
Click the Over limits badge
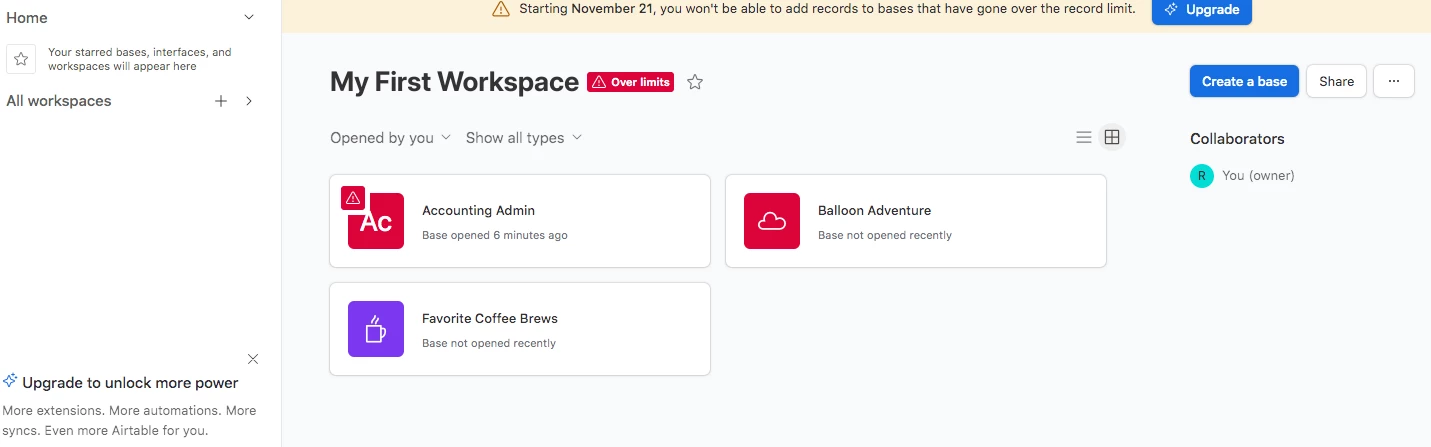click(630, 82)
